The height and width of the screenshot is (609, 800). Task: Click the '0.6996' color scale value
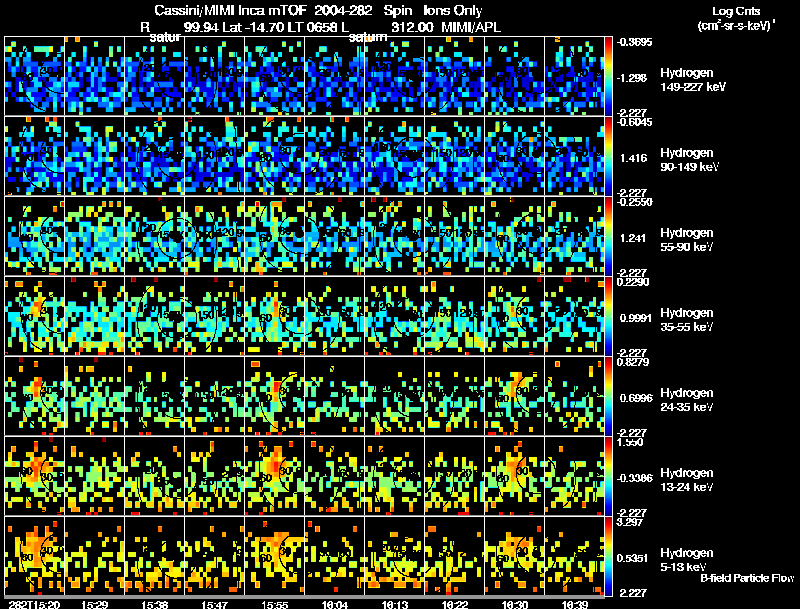pos(635,398)
